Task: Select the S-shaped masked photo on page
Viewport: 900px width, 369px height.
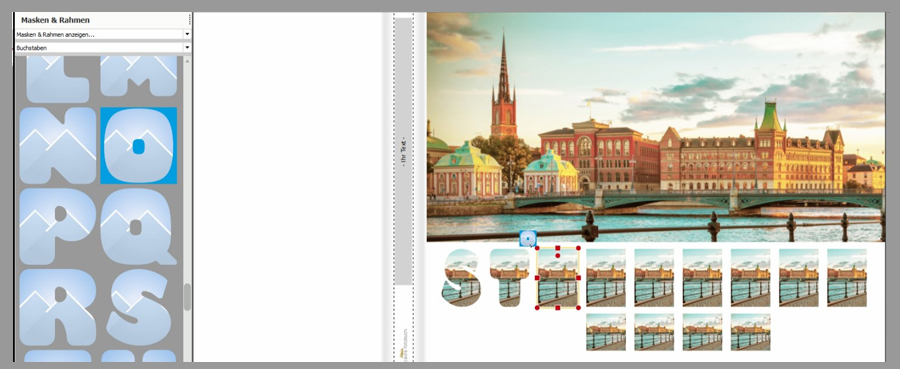Action: click(460, 278)
